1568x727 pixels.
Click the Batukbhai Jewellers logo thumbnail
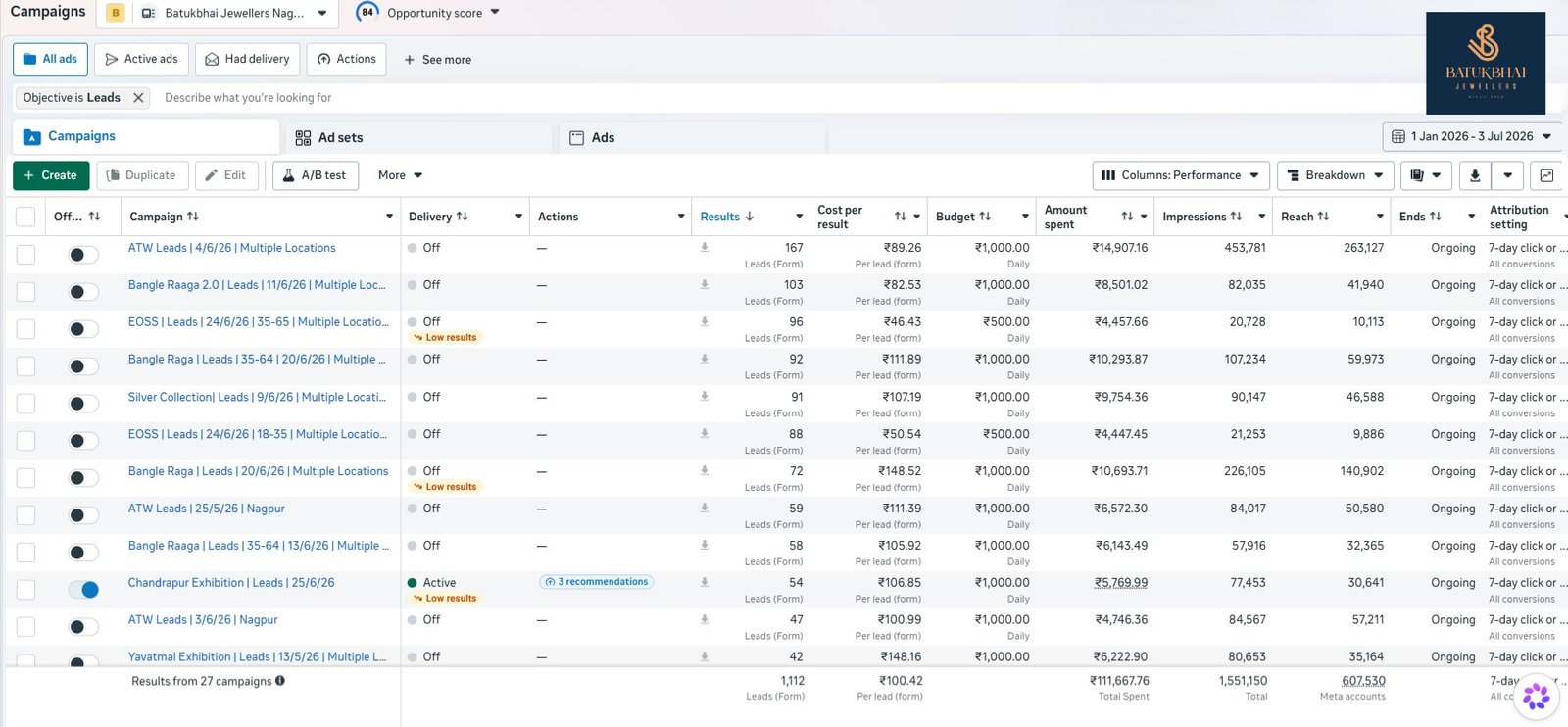[x=1486, y=64]
